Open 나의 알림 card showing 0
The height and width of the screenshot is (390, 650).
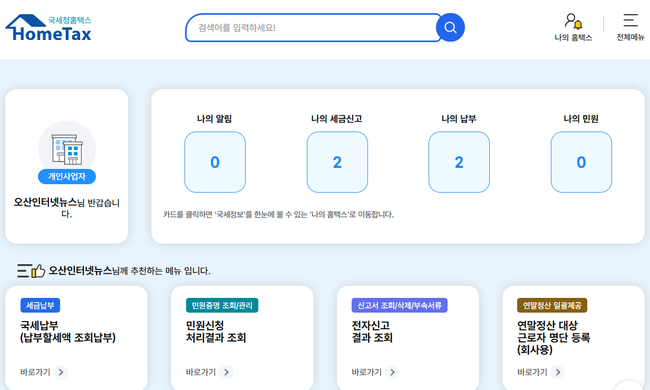point(215,162)
